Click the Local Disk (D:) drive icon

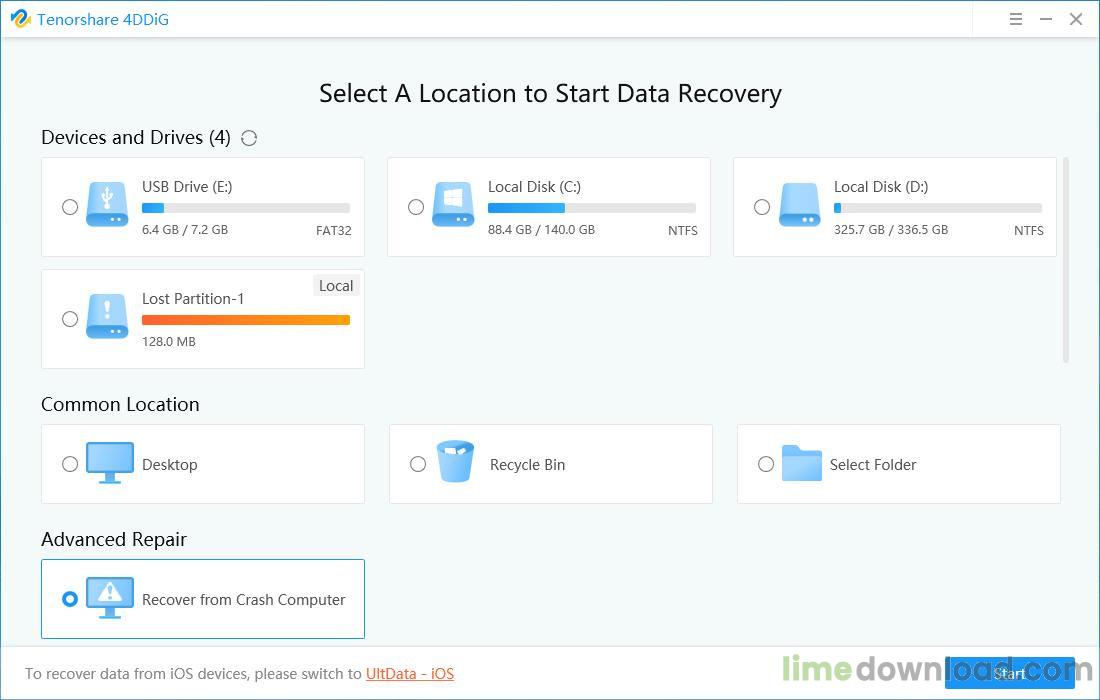pos(799,204)
